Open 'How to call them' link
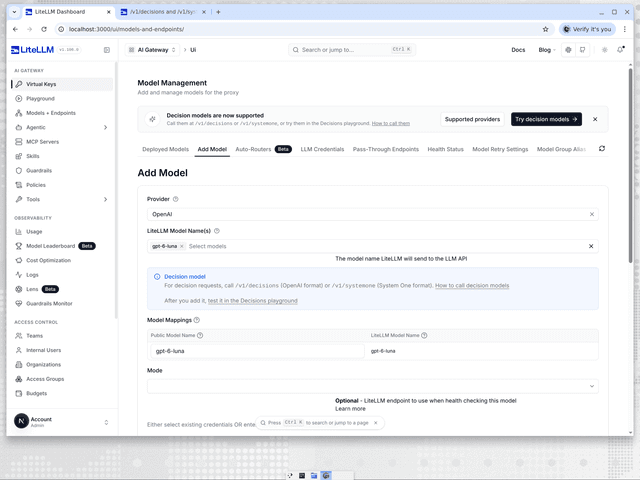 [391, 123]
